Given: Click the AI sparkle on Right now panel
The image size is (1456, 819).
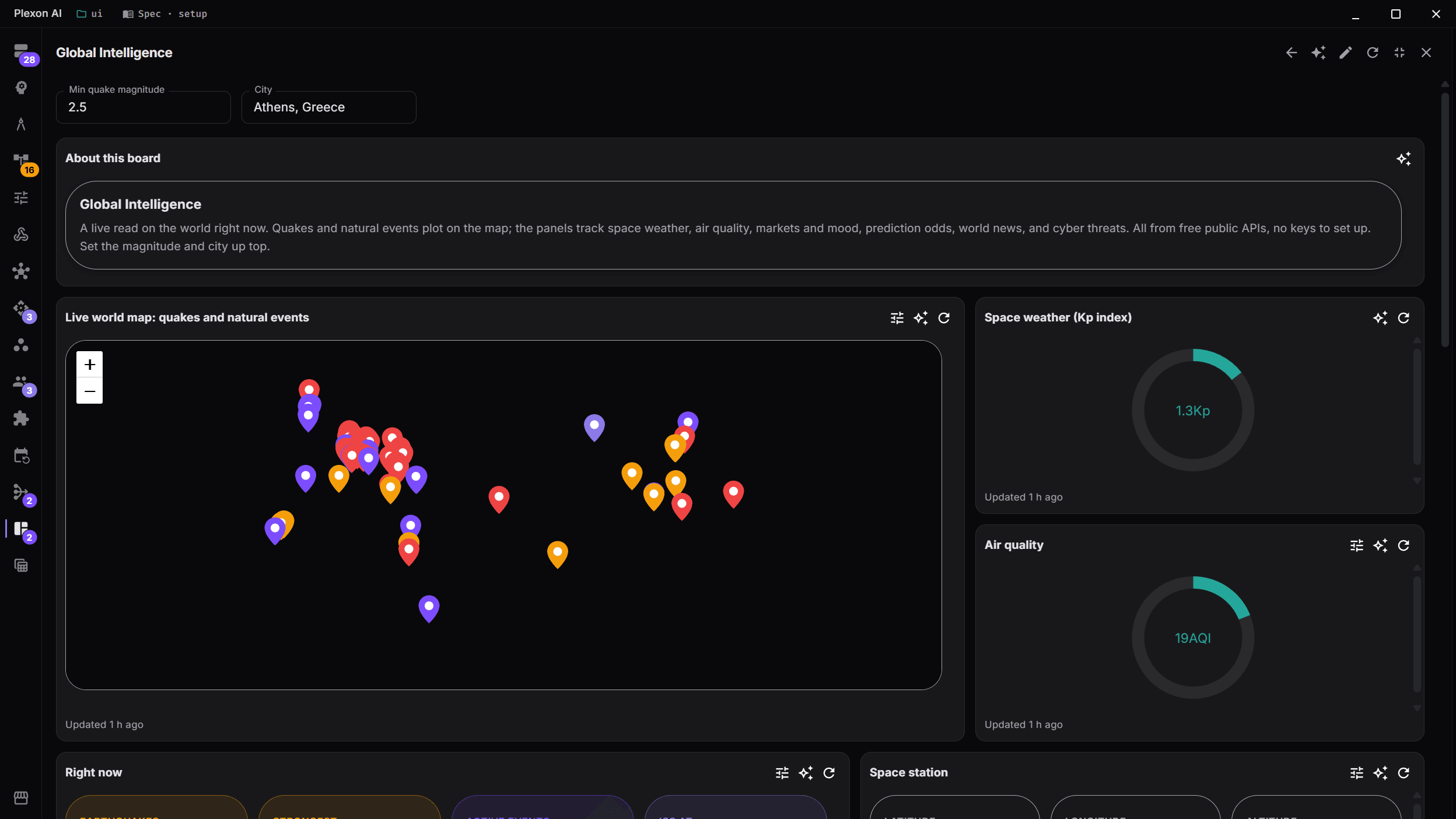Looking at the screenshot, I should [x=806, y=773].
